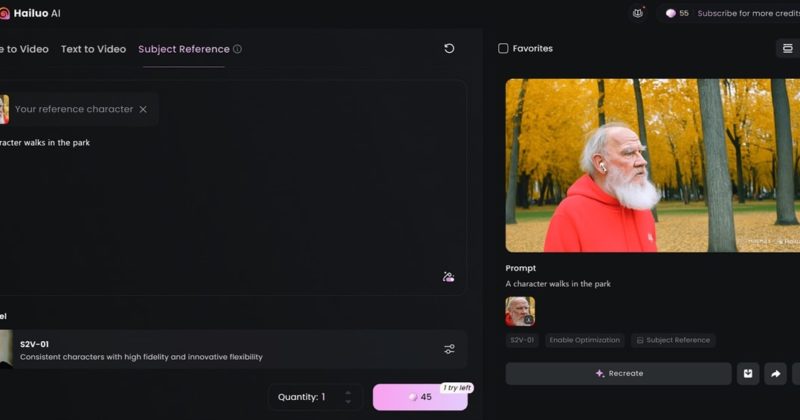Image resolution: width=800 pixels, height=420 pixels.
Task: Open the old man video preview
Action: (x=652, y=165)
